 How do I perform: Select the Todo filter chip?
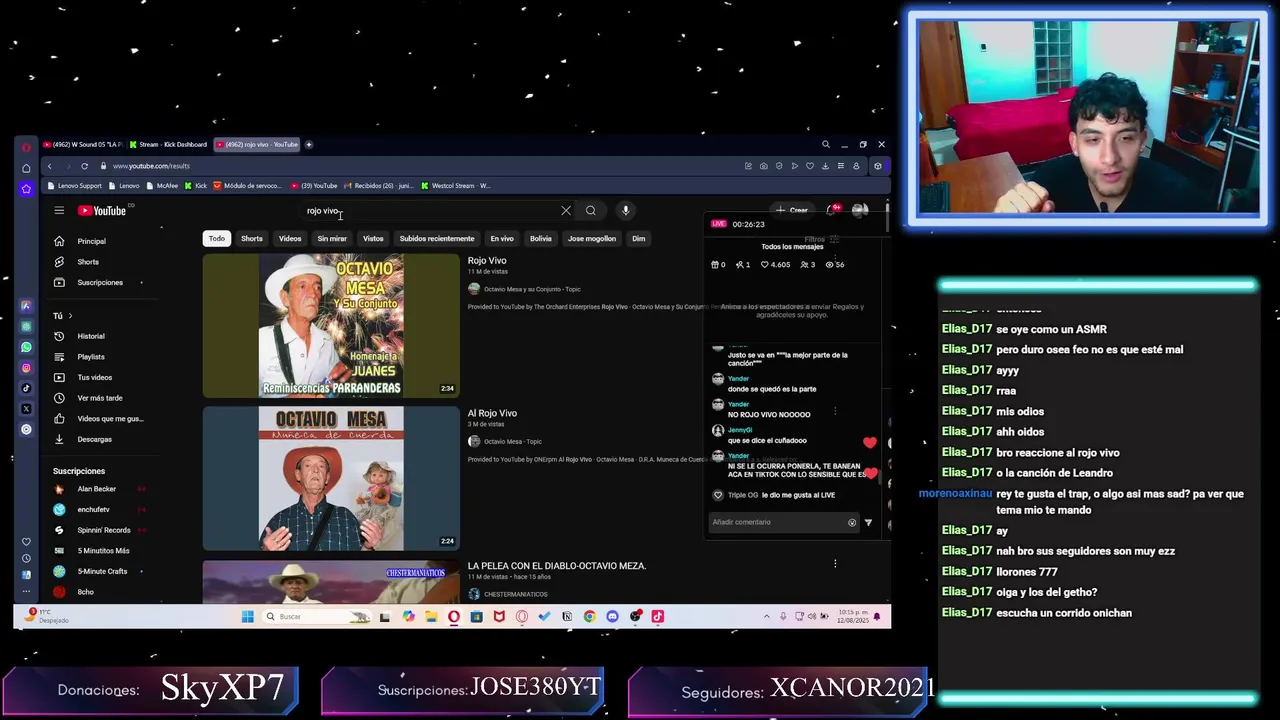tap(217, 239)
